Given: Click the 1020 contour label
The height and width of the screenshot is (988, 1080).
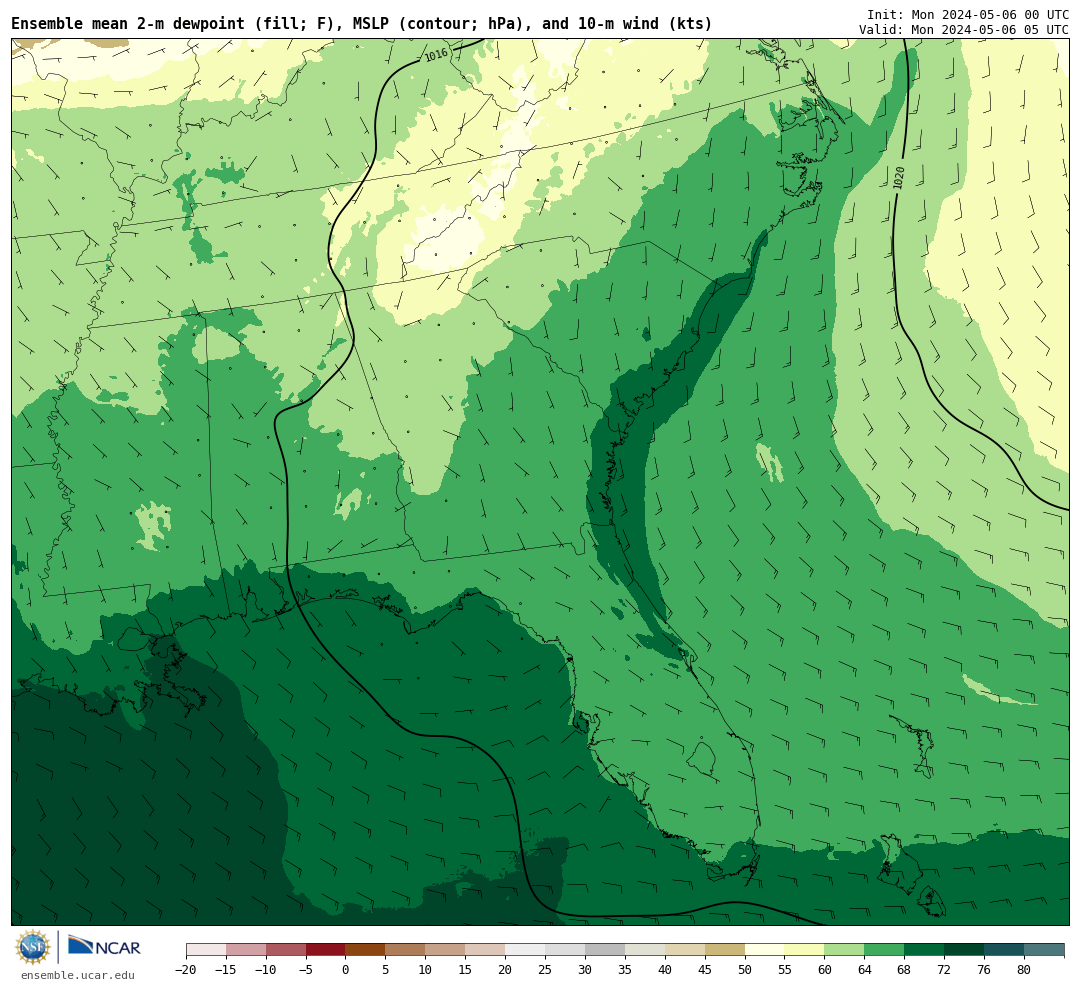Looking at the screenshot, I should click(x=898, y=178).
